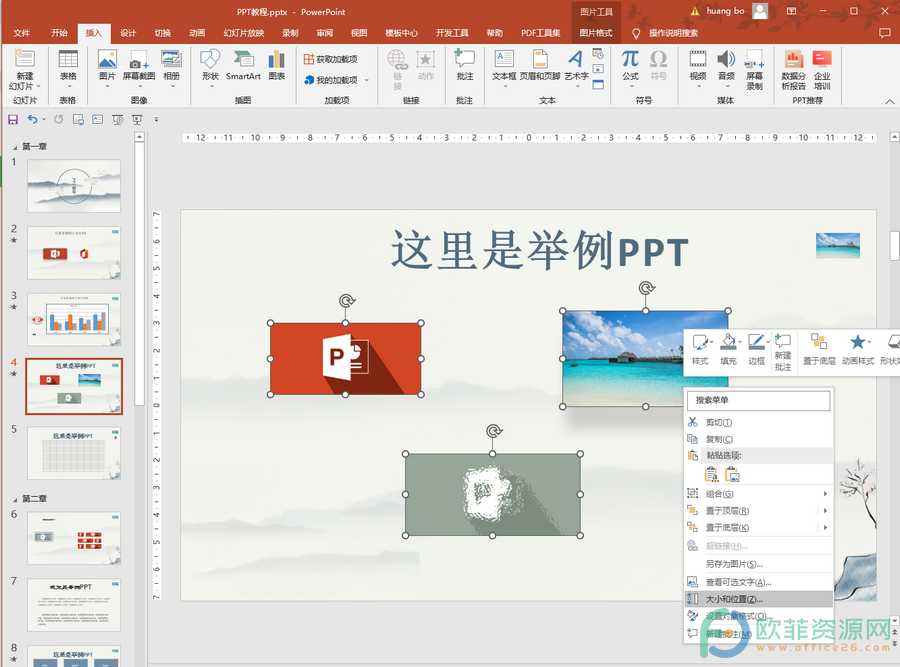The height and width of the screenshot is (667, 900).
Task: Choose 复制 (Copy) from the context menu
Action: pyautogui.click(x=759, y=439)
